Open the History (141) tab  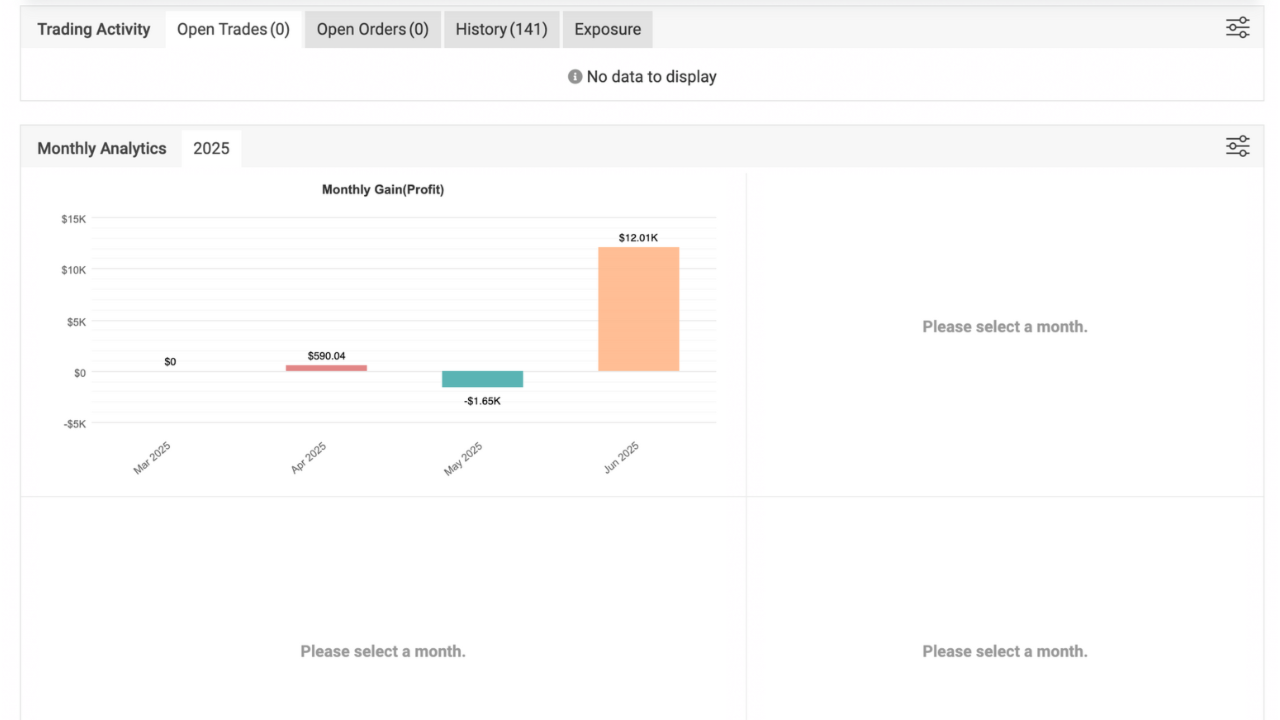pyautogui.click(x=502, y=29)
